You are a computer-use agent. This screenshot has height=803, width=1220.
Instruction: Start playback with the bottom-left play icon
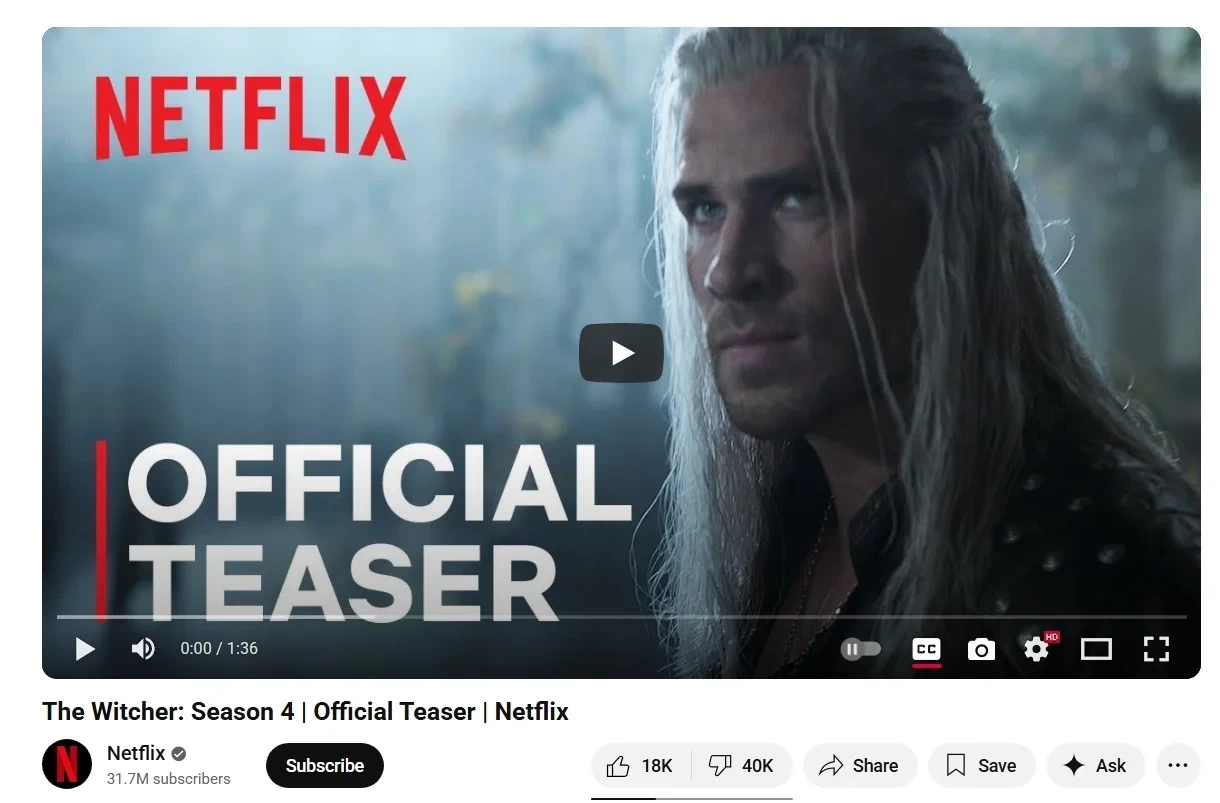[x=85, y=649]
